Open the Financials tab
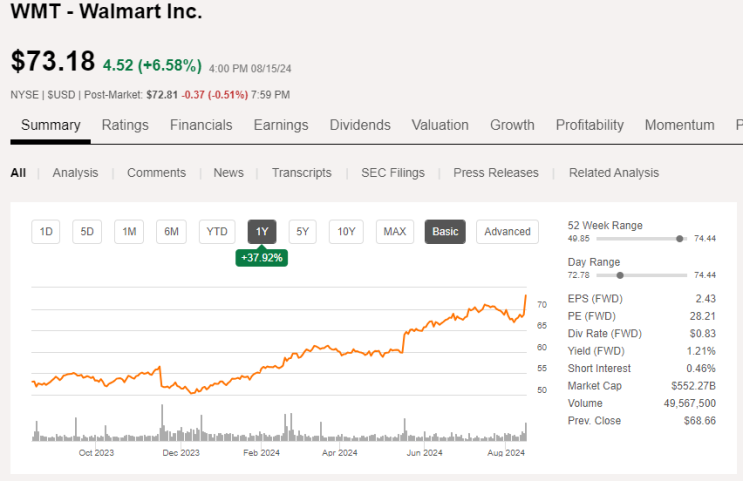Image resolution: width=743 pixels, height=481 pixels. pos(201,125)
